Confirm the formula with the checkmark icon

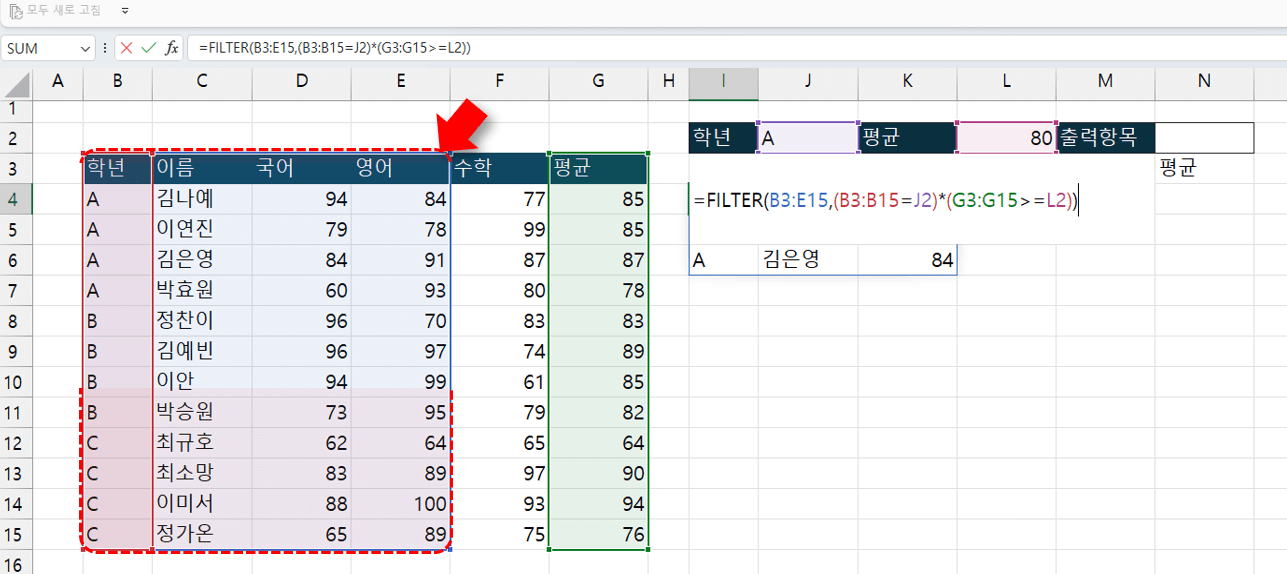point(149,48)
